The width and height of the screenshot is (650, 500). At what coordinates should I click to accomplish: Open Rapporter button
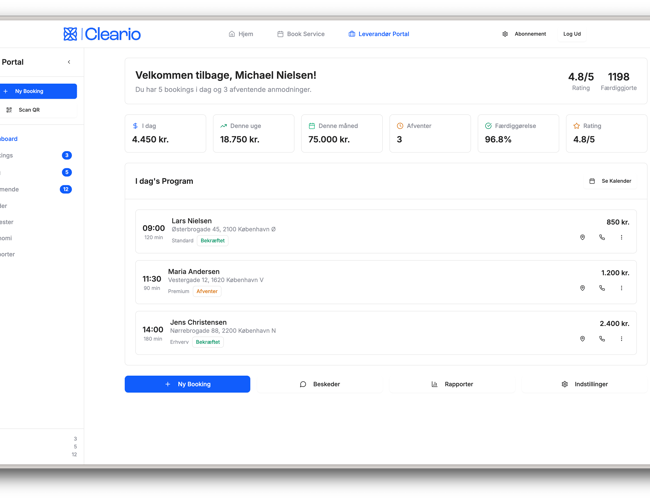[x=452, y=384]
